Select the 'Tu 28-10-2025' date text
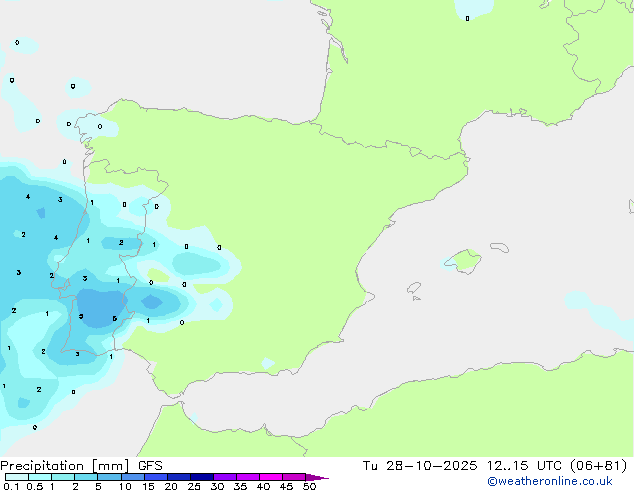This screenshot has width=634, height=490. 420,466
